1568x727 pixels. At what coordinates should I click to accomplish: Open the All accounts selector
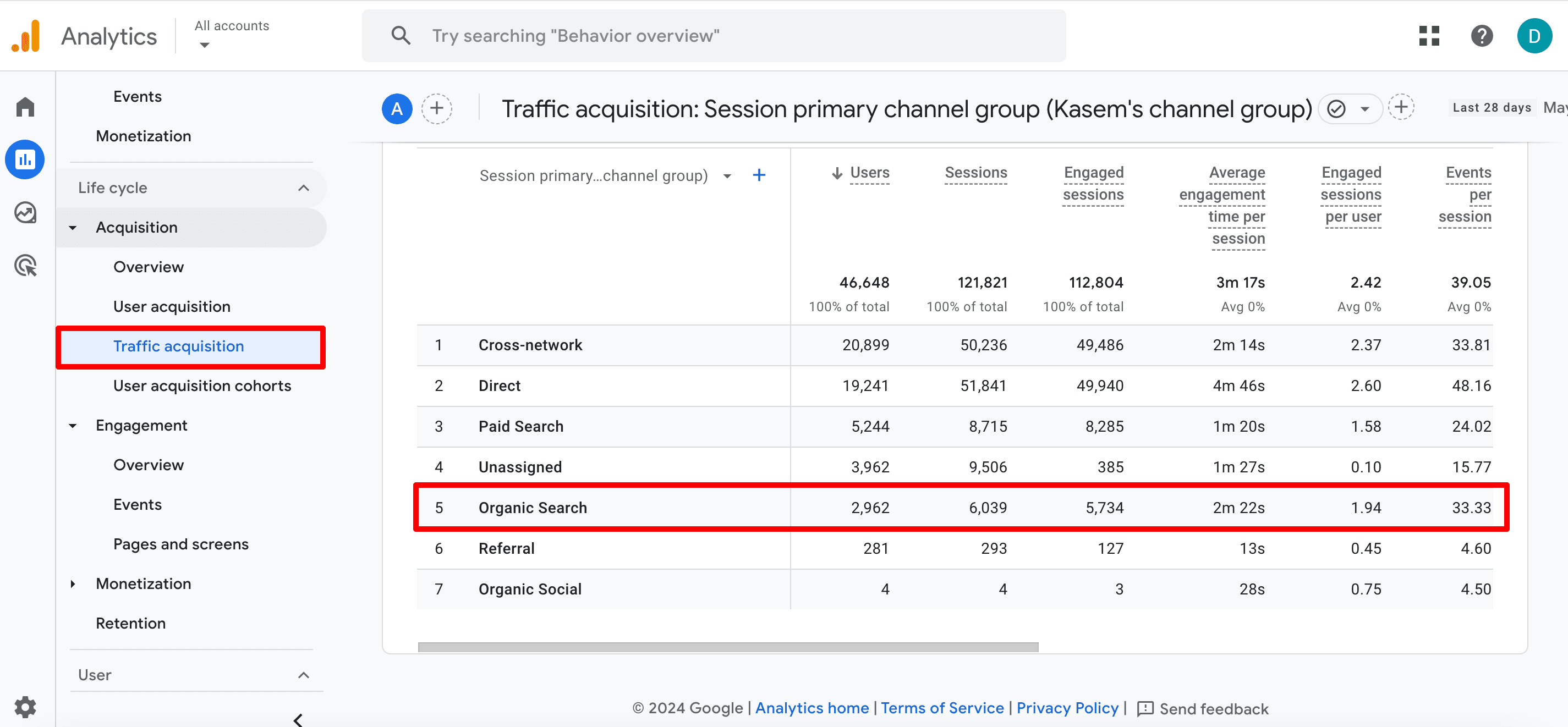point(231,35)
